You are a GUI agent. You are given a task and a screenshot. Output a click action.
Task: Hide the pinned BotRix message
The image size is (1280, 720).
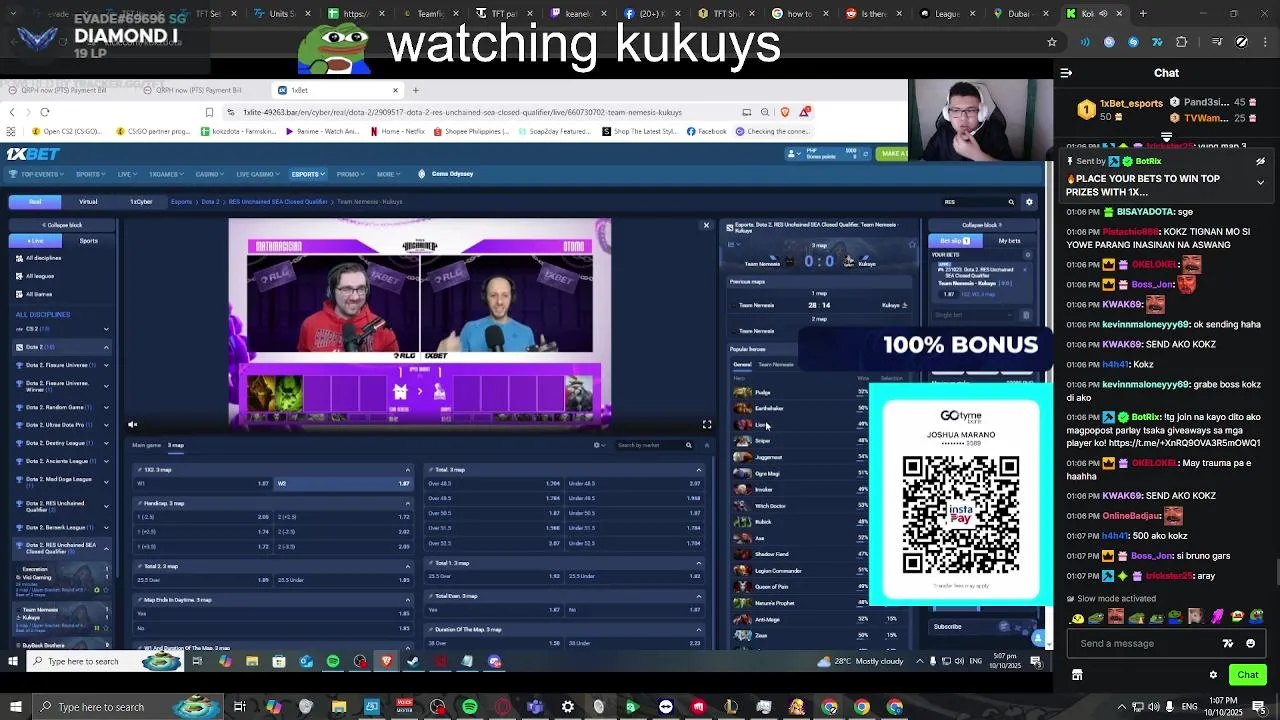(x=1260, y=161)
